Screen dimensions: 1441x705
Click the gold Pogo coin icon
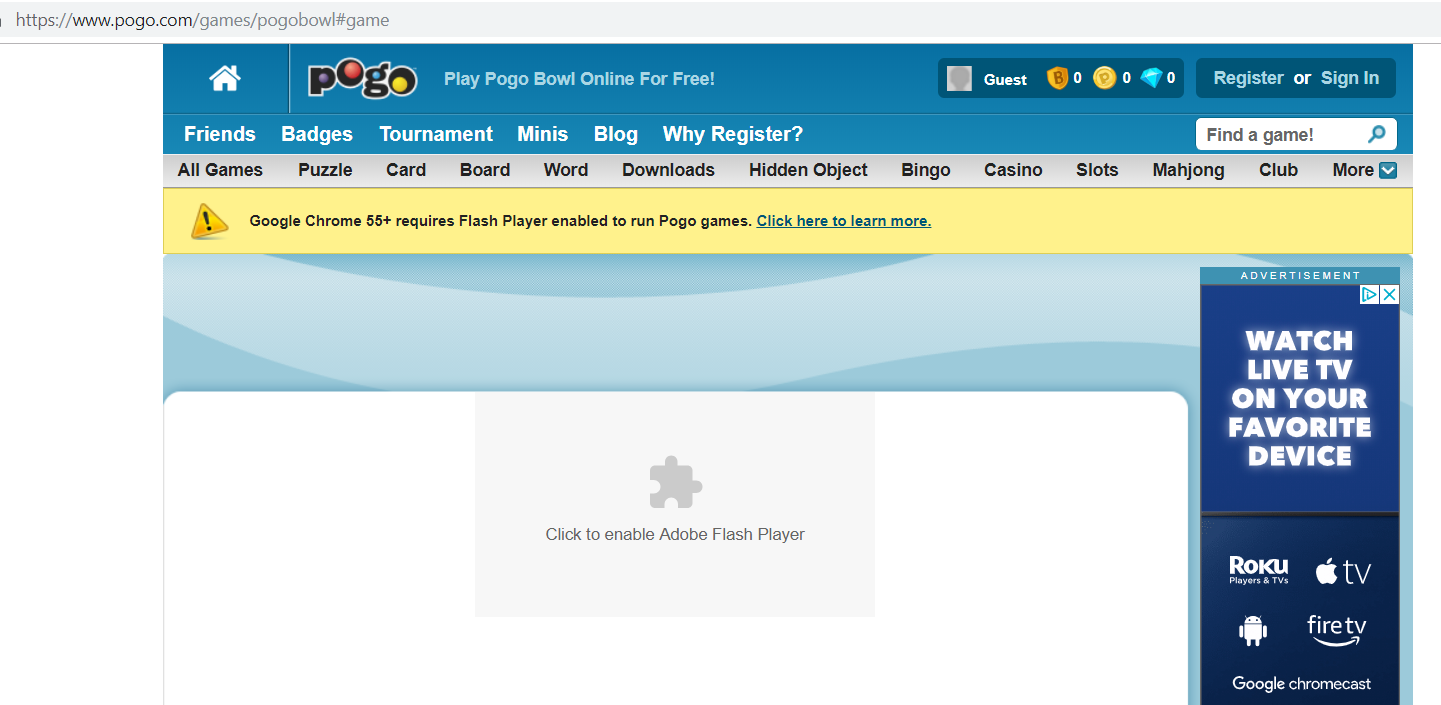point(1104,78)
